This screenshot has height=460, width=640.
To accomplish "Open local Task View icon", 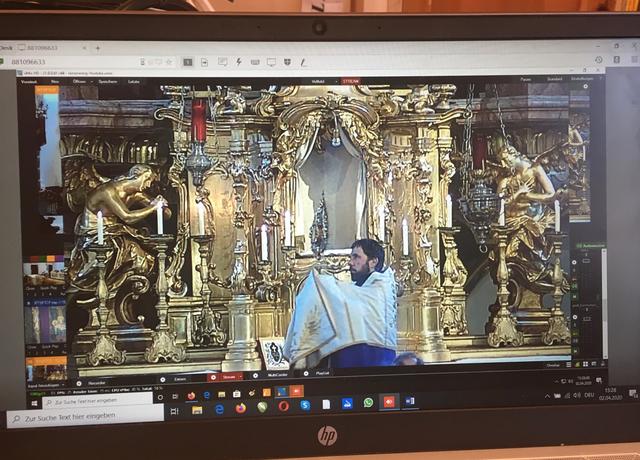I will click(x=174, y=411).
